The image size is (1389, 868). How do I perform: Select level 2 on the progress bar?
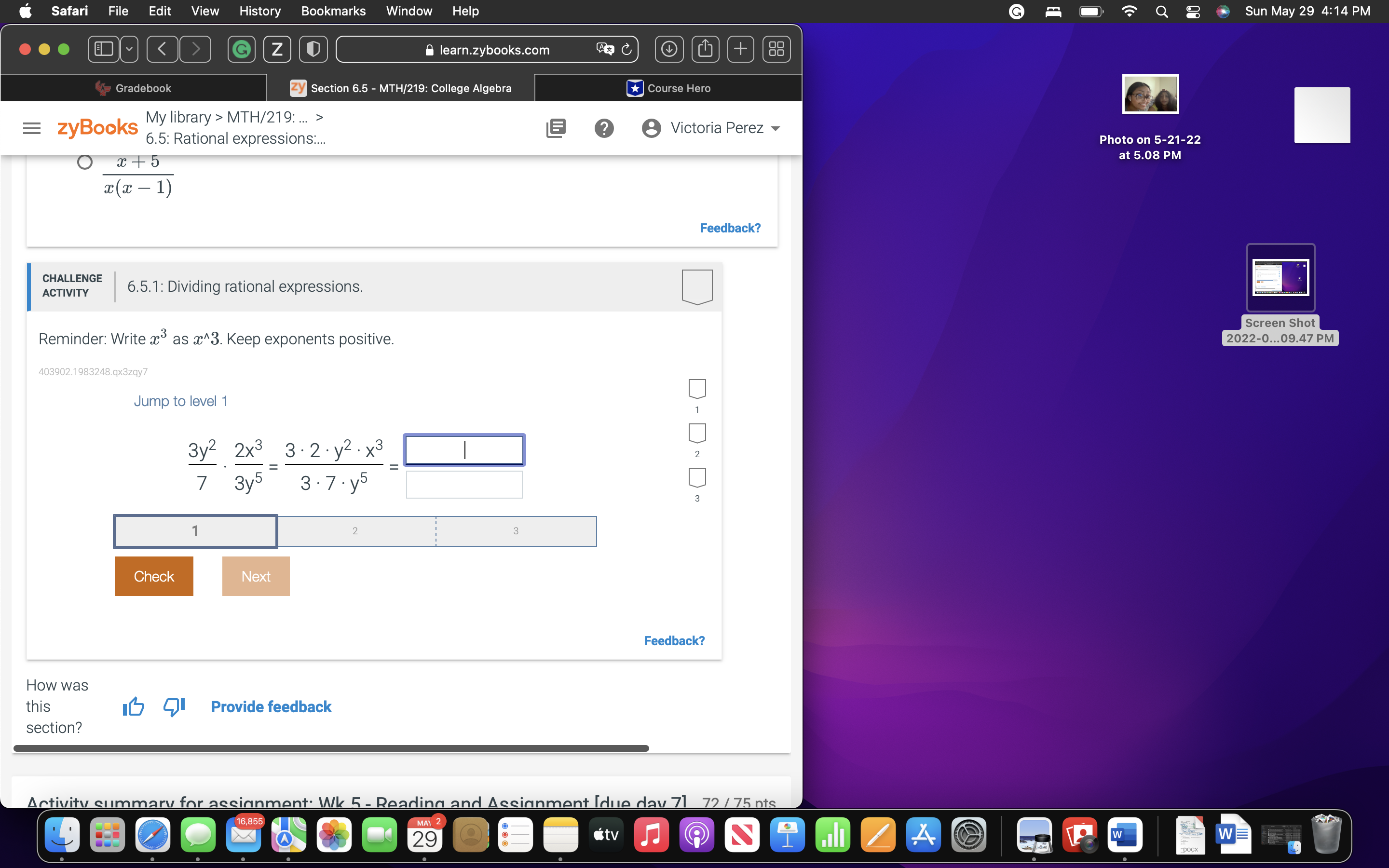click(x=354, y=531)
